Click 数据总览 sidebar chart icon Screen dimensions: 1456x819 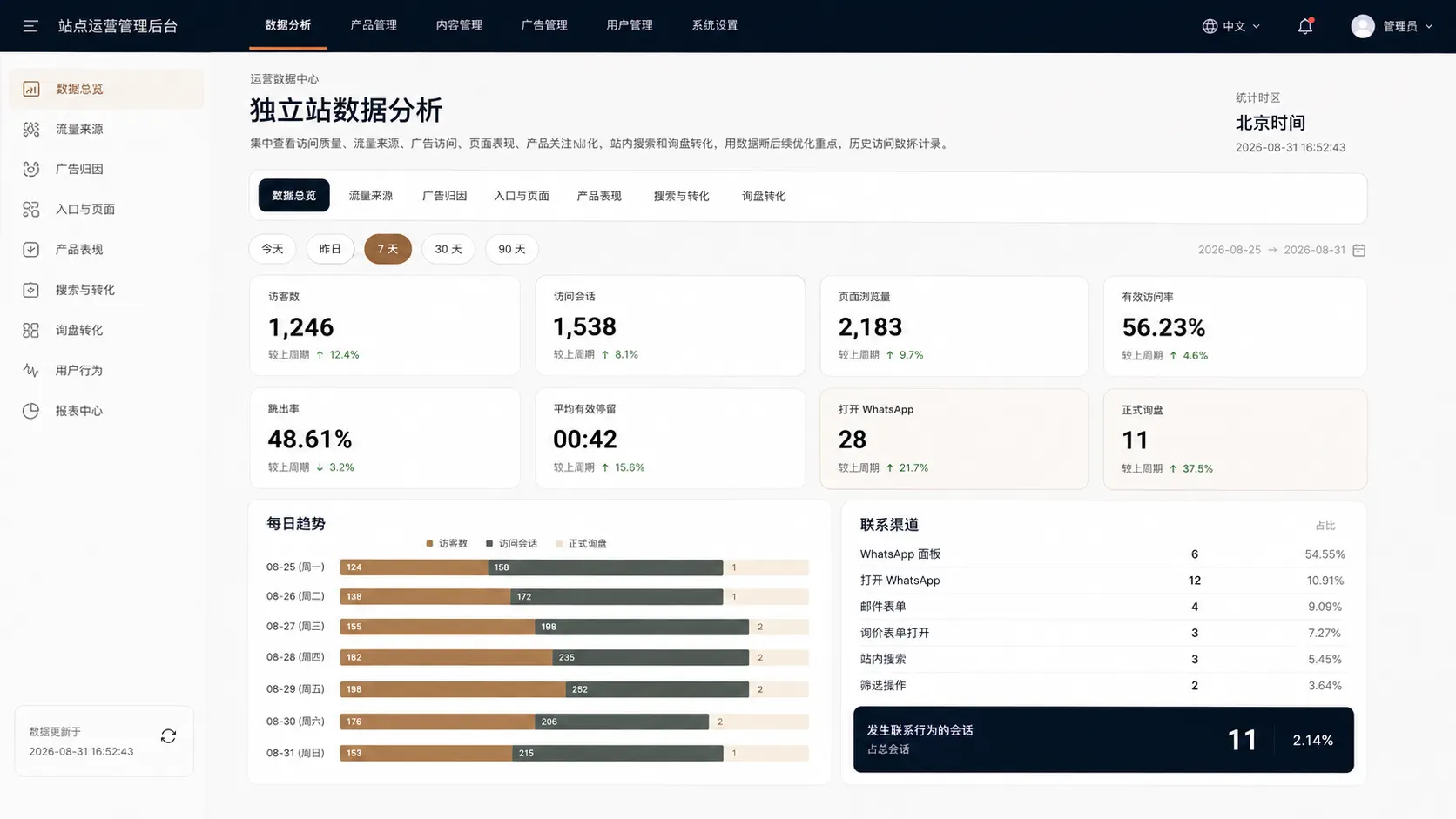30,89
